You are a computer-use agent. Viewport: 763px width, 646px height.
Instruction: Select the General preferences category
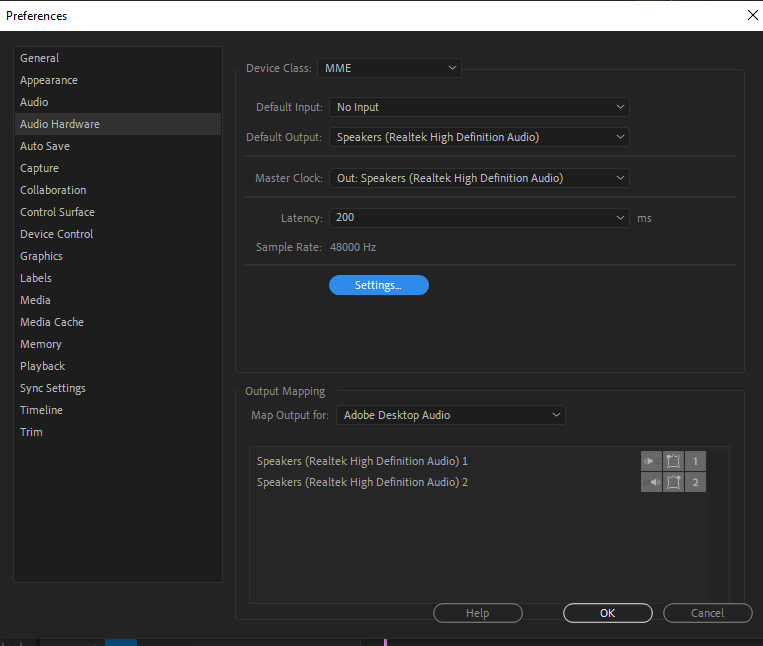[118, 58]
